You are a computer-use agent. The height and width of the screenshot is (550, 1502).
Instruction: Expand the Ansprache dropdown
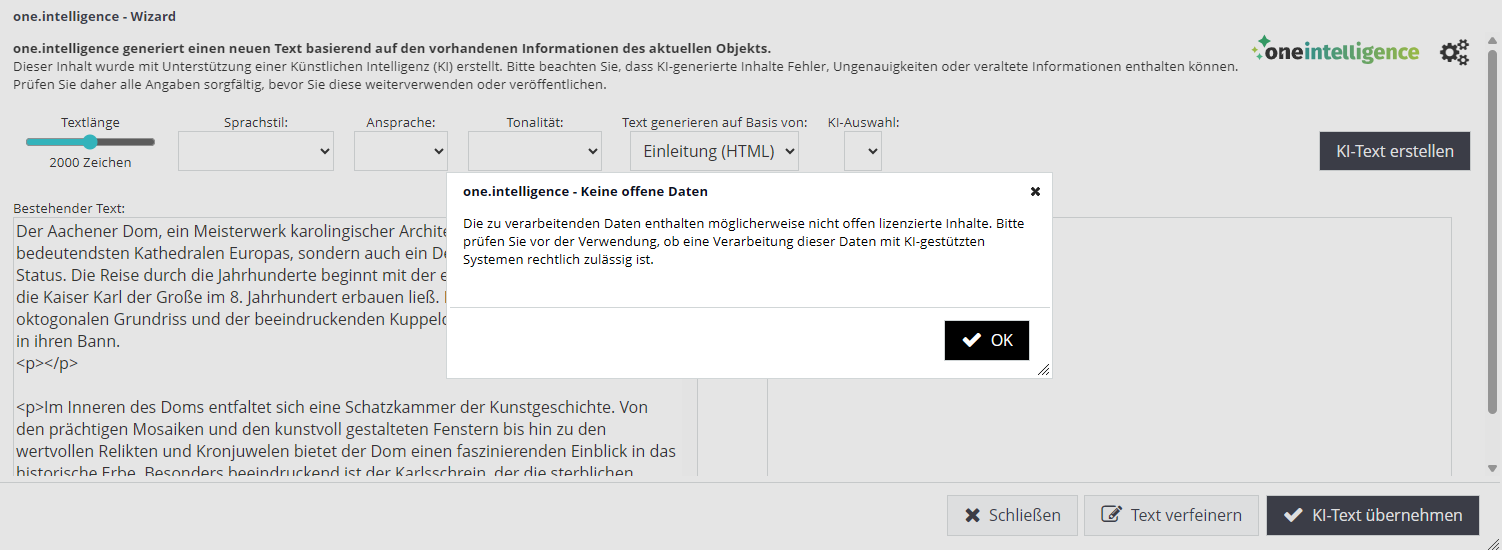pos(400,151)
